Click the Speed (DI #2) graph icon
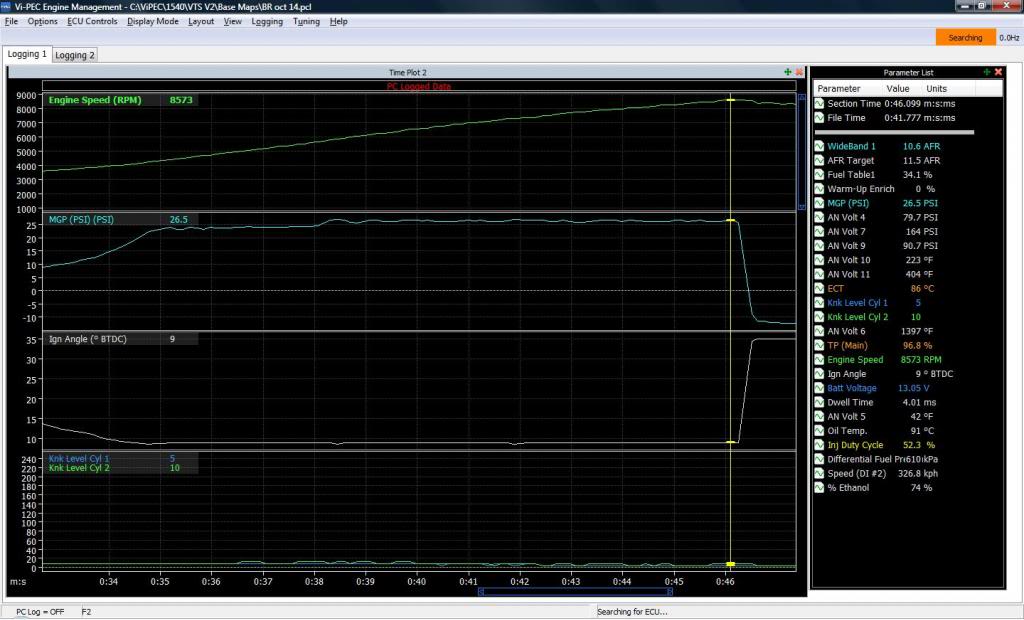The image size is (1024, 620). [819, 474]
